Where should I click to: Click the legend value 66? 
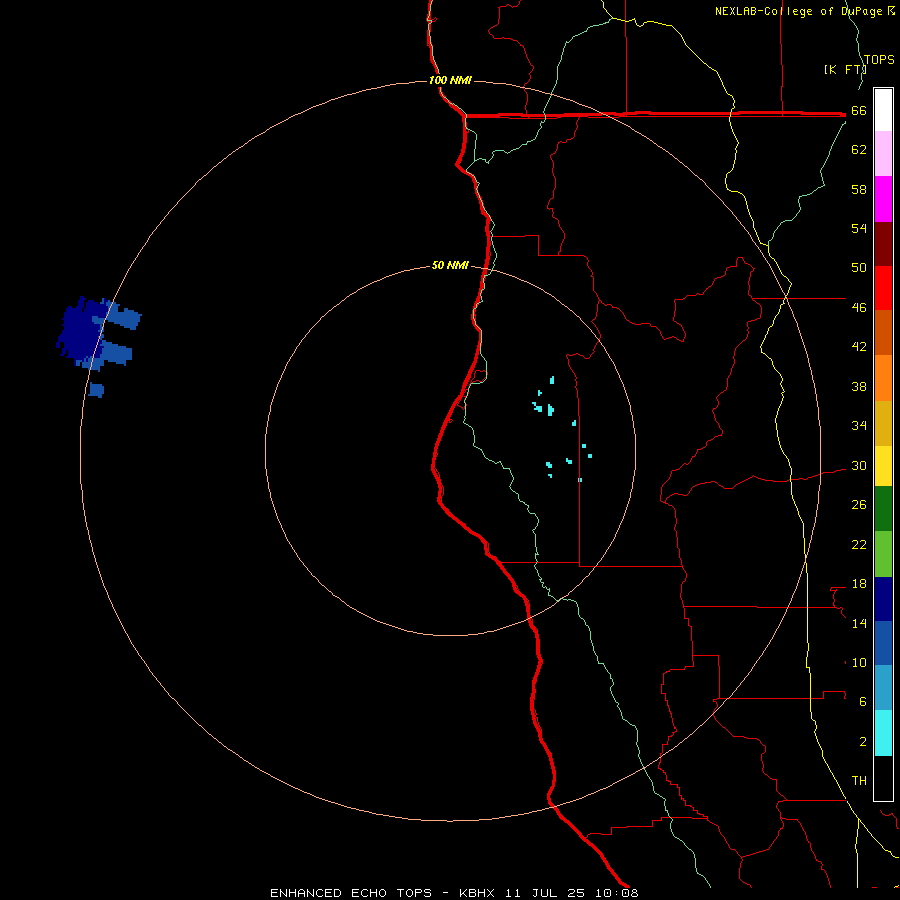pyautogui.click(x=859, y=111)
